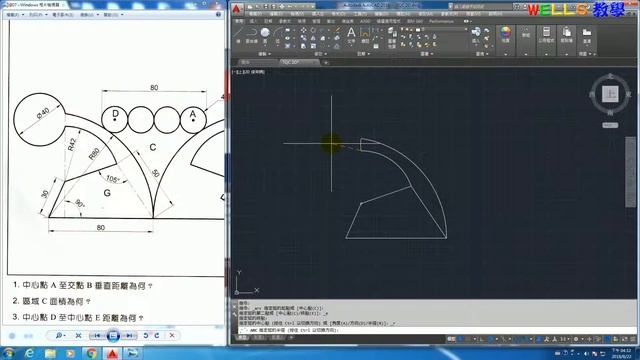
Task: Choose the Move tool in Modify panel
Action: 304,30
